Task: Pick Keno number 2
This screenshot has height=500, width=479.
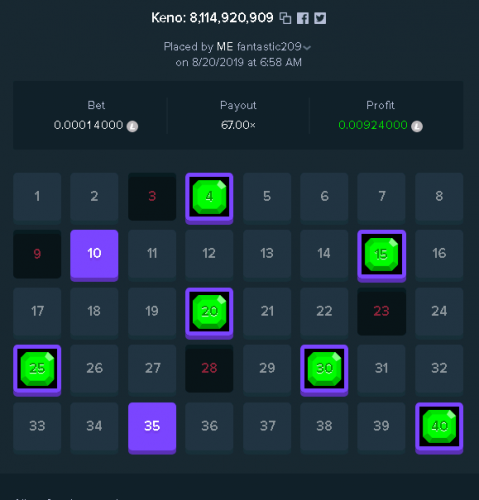Action: tap(94, 198)
